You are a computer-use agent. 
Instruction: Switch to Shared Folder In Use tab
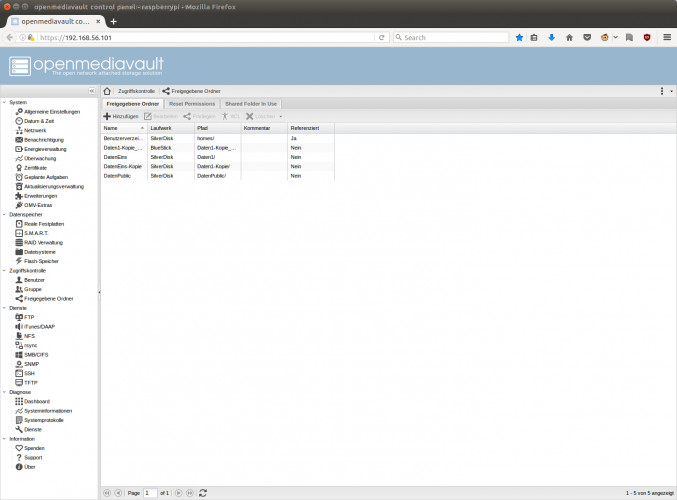[x=251, y=104]
